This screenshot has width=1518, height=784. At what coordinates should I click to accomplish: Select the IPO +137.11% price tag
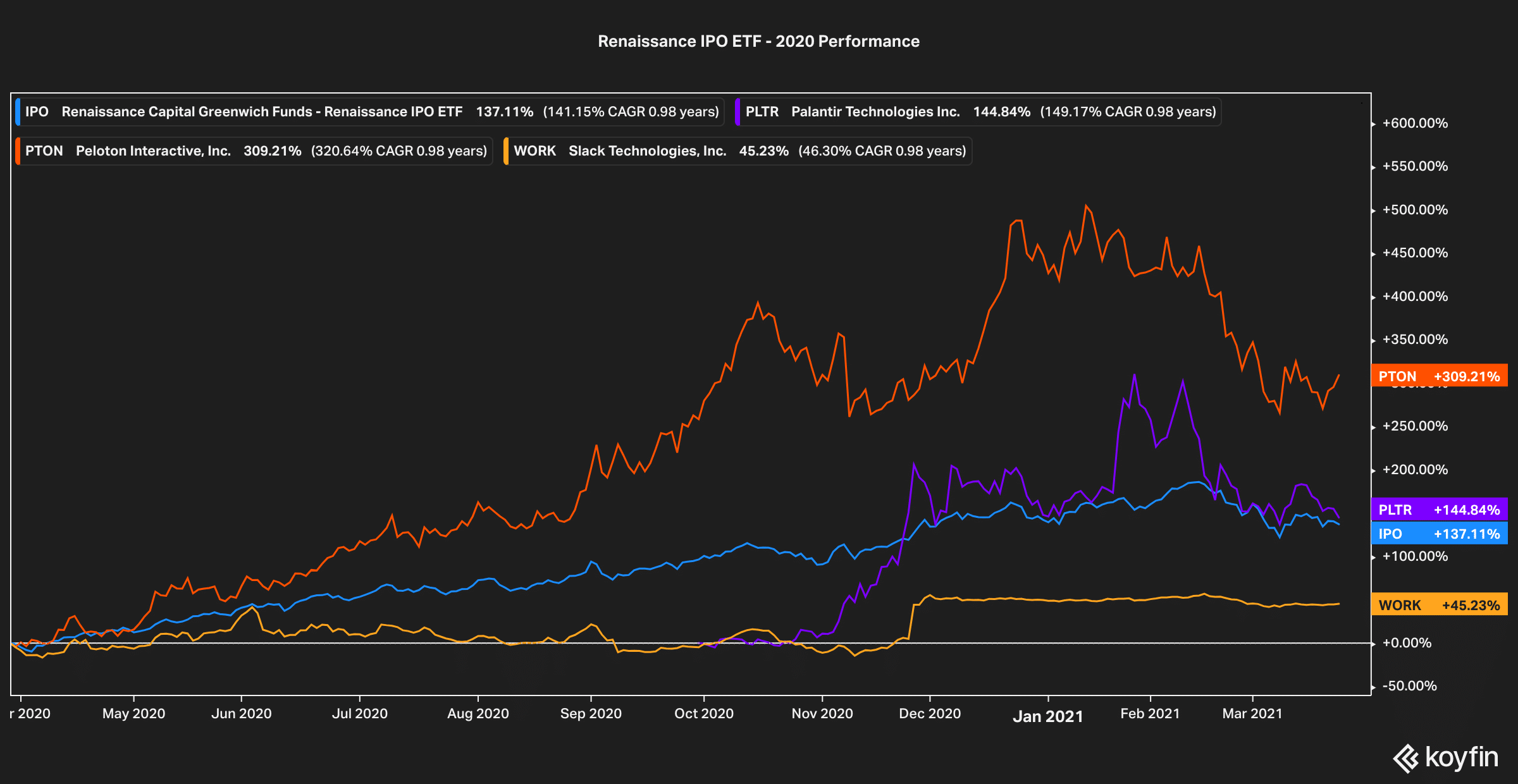[1439, 534]
